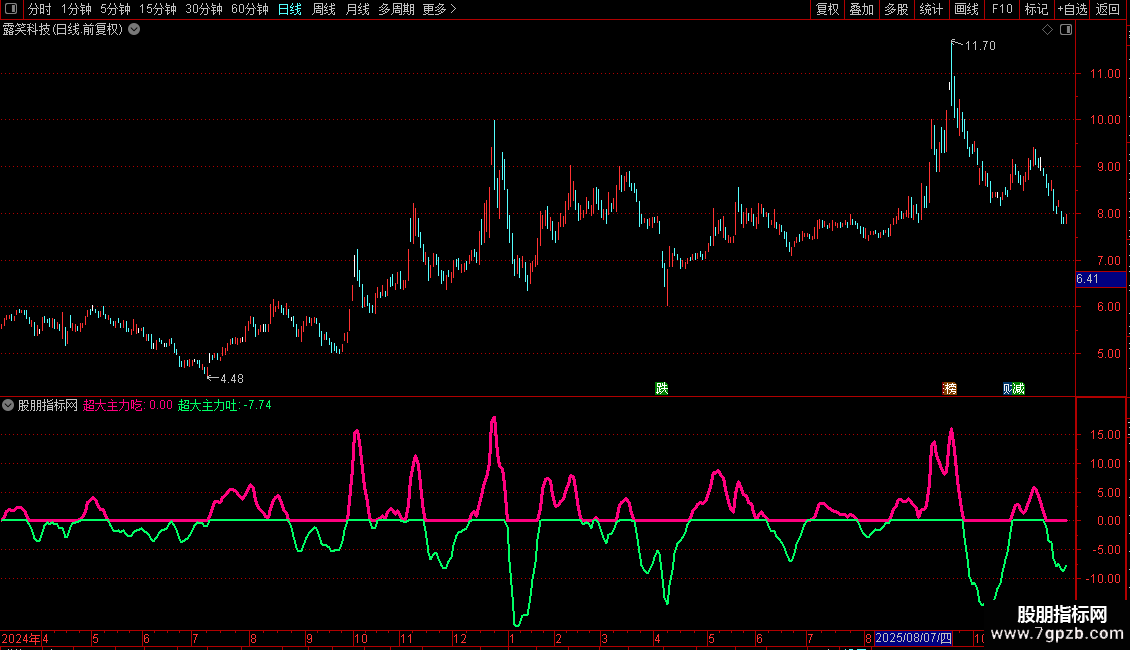Open the 画线 drawing tools
Viewport: 1130px width, 650px height.
pos(966,9)
